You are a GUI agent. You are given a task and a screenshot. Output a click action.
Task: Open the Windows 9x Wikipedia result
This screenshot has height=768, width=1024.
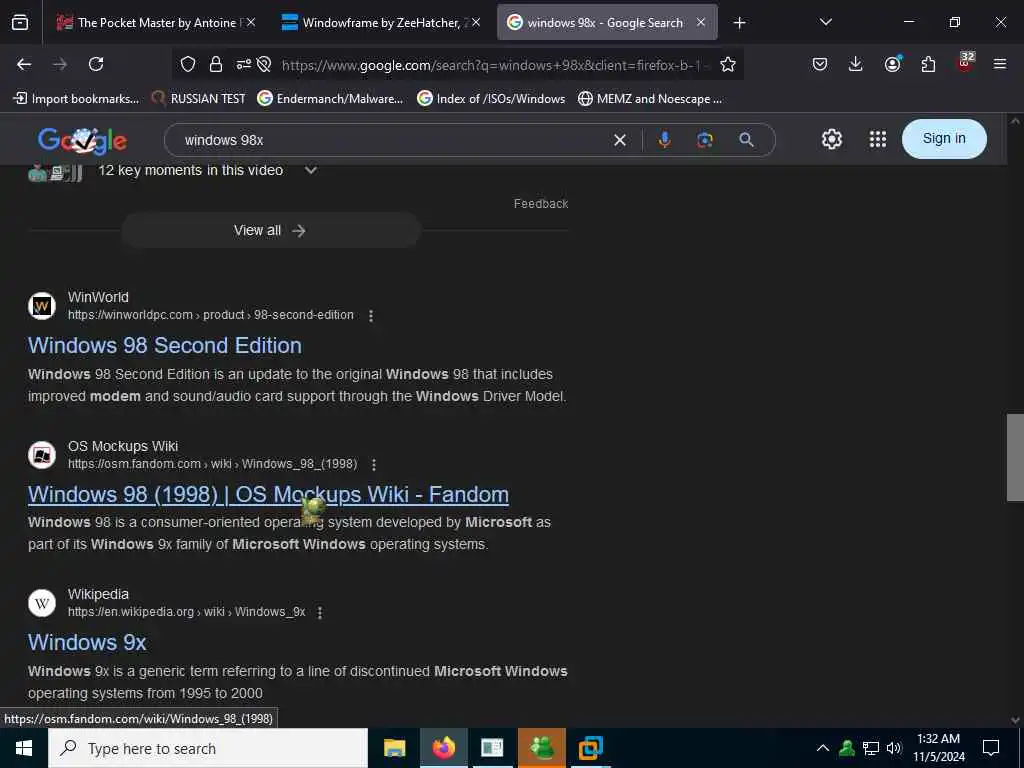pyautogui.click(x=87, y=643)
